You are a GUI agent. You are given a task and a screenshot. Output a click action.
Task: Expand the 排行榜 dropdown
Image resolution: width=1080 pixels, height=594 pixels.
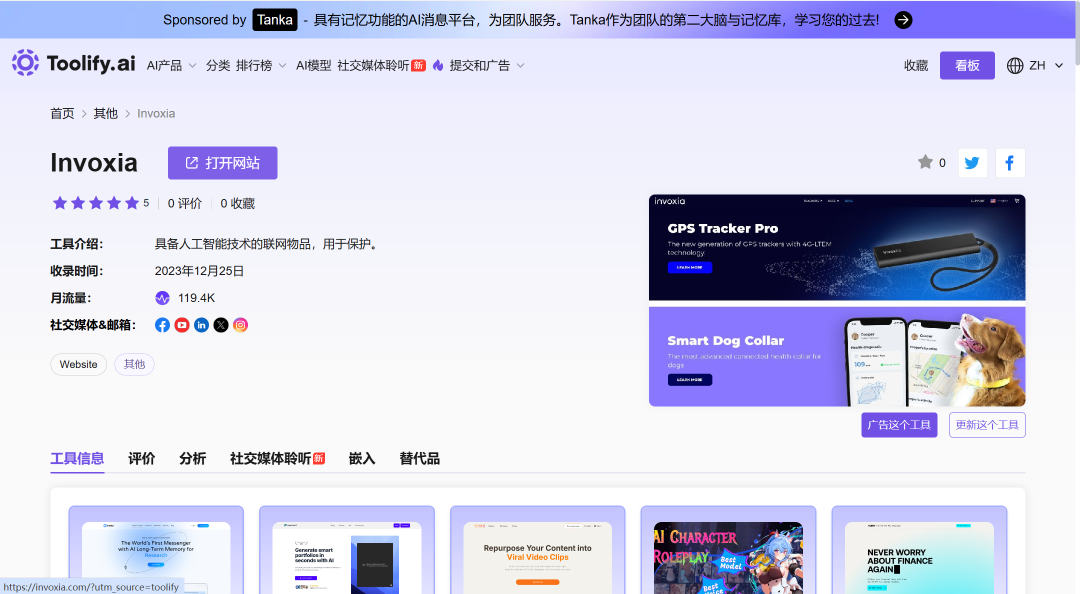coord(261,65)
